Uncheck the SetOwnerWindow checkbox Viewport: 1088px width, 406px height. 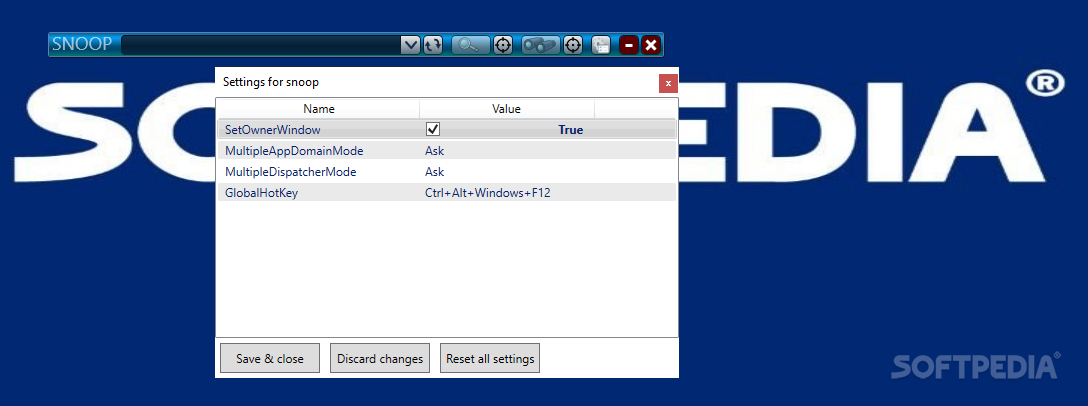coord(433,129)
